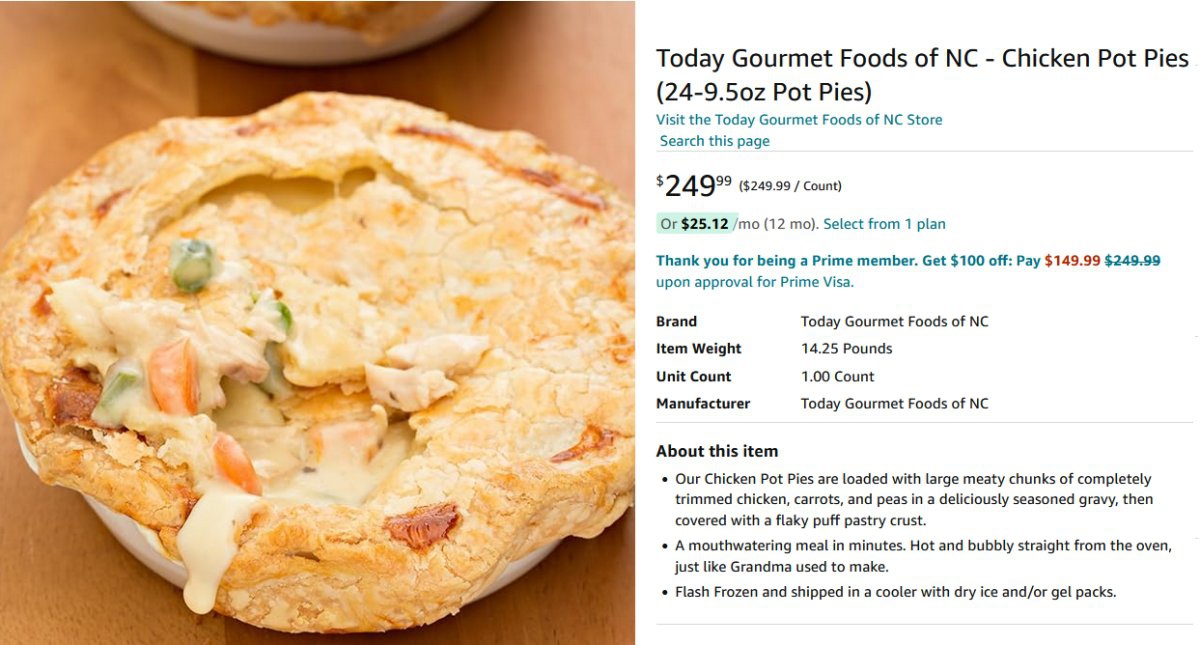
Task: Click the red $149.99 discounted price
Action: tap(1072, 261)
